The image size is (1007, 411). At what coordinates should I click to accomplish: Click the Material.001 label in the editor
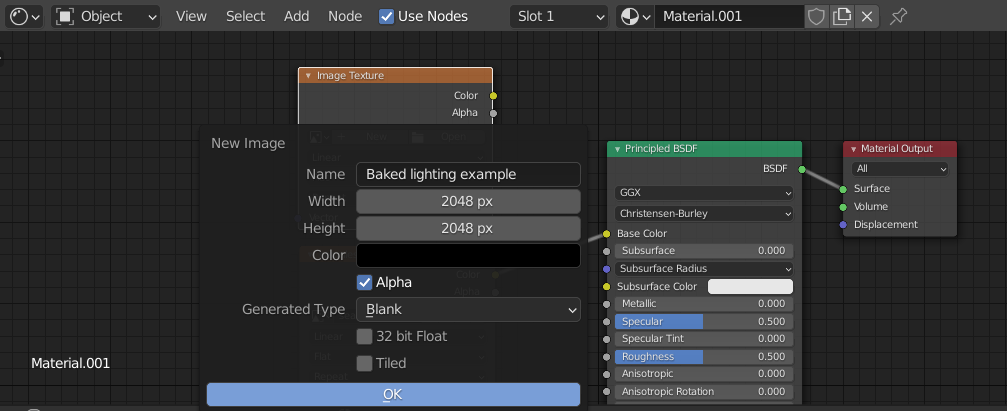71,363
